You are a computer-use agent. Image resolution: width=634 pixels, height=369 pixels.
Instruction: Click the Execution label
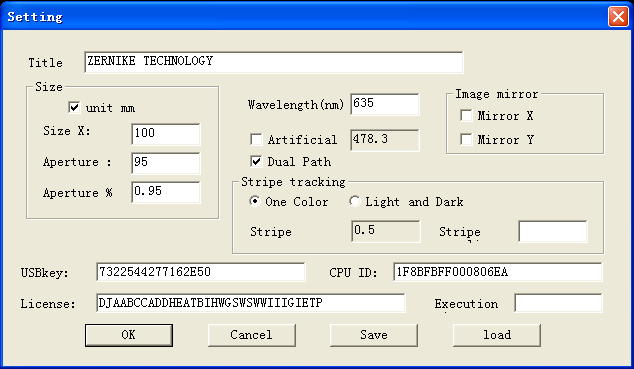(466, 304)
